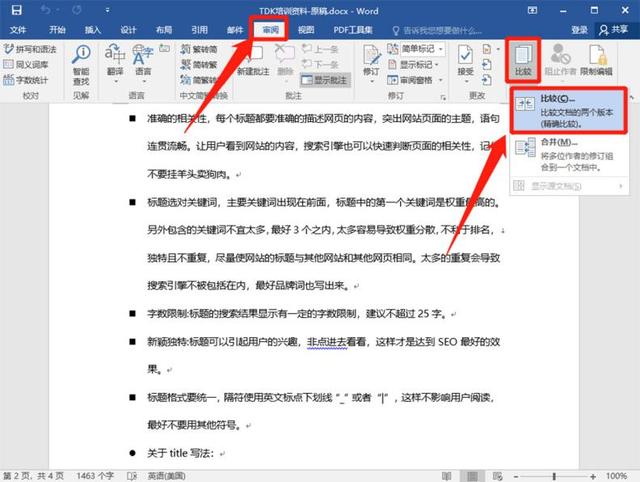Run 拼写和语法 check
640x482 pixels.
pos(30,49)
